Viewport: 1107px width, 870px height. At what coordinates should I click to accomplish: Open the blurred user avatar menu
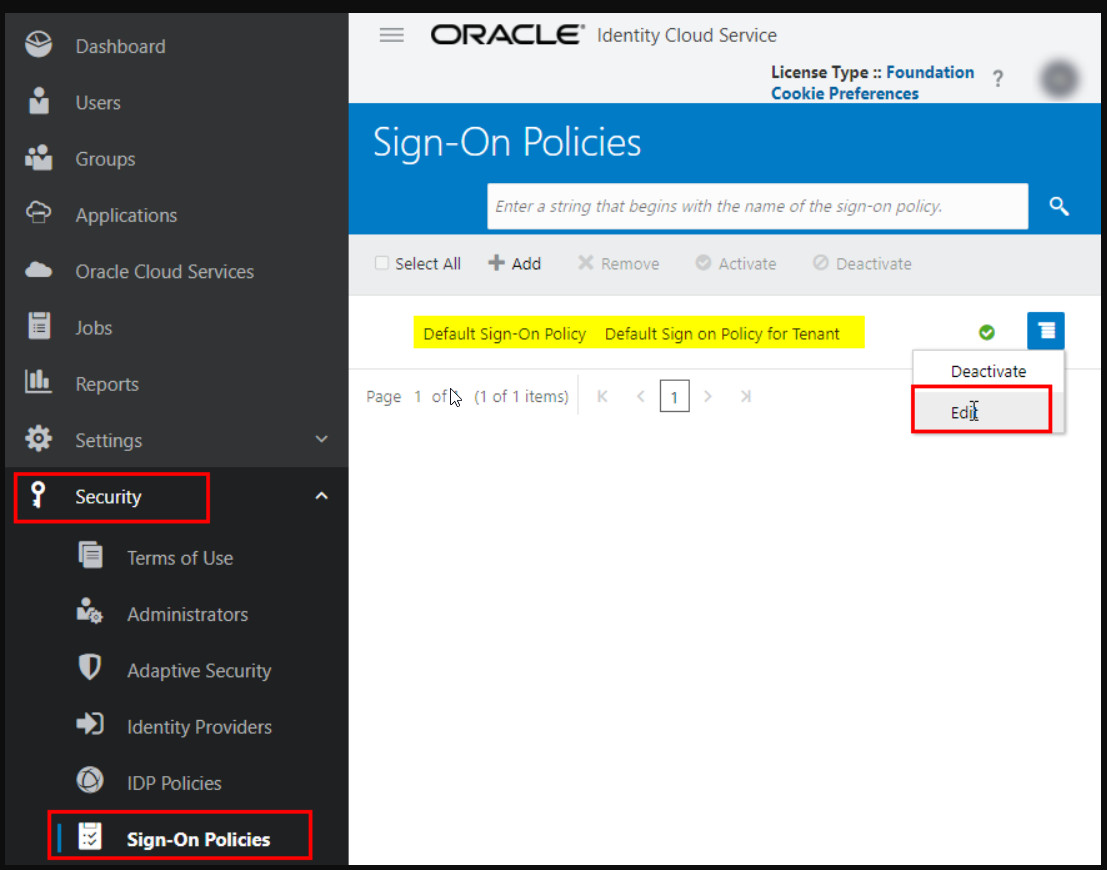point(1059,79)
